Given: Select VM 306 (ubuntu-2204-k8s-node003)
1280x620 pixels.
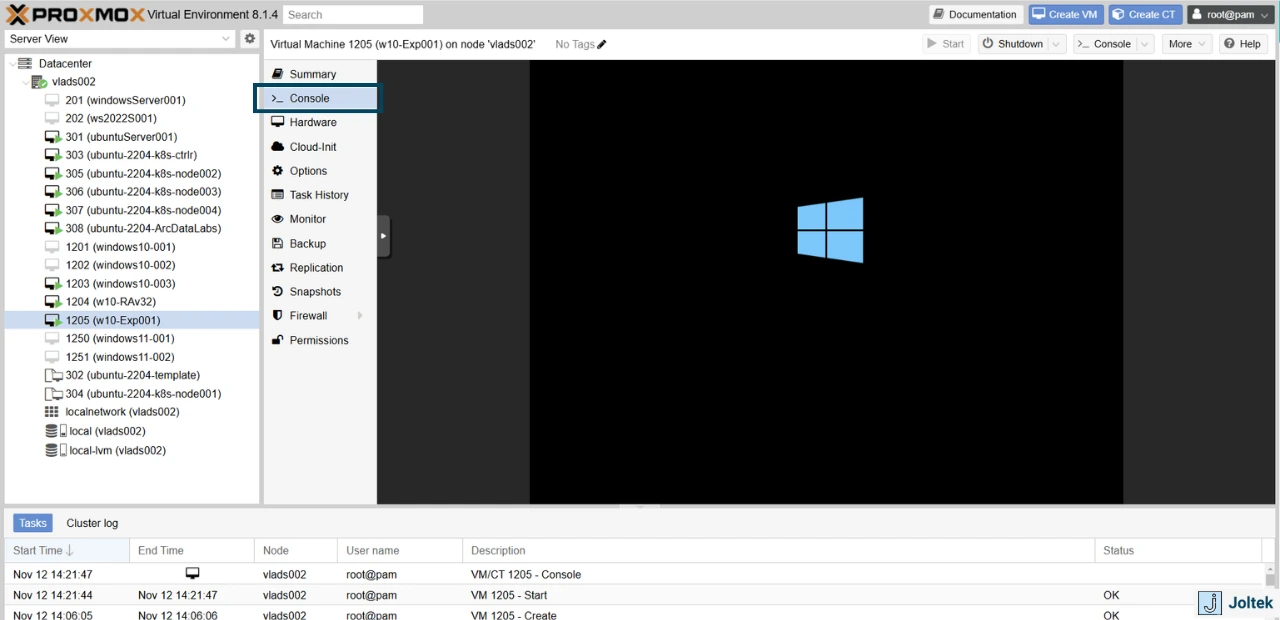Looking at the screenshot, I should click(x=143, y=192).
